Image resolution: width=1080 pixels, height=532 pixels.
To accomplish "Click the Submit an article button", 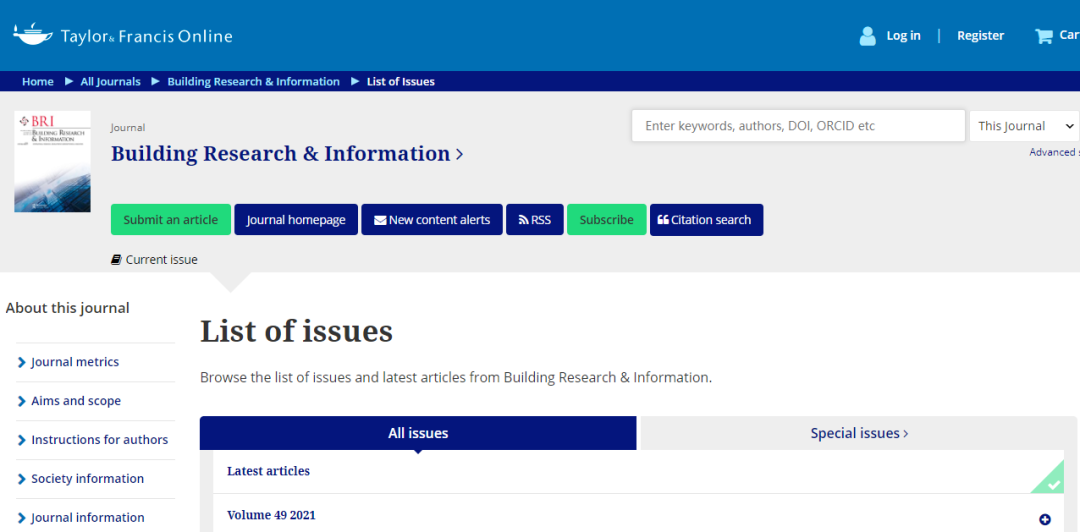I will click(x=171, y=220).
